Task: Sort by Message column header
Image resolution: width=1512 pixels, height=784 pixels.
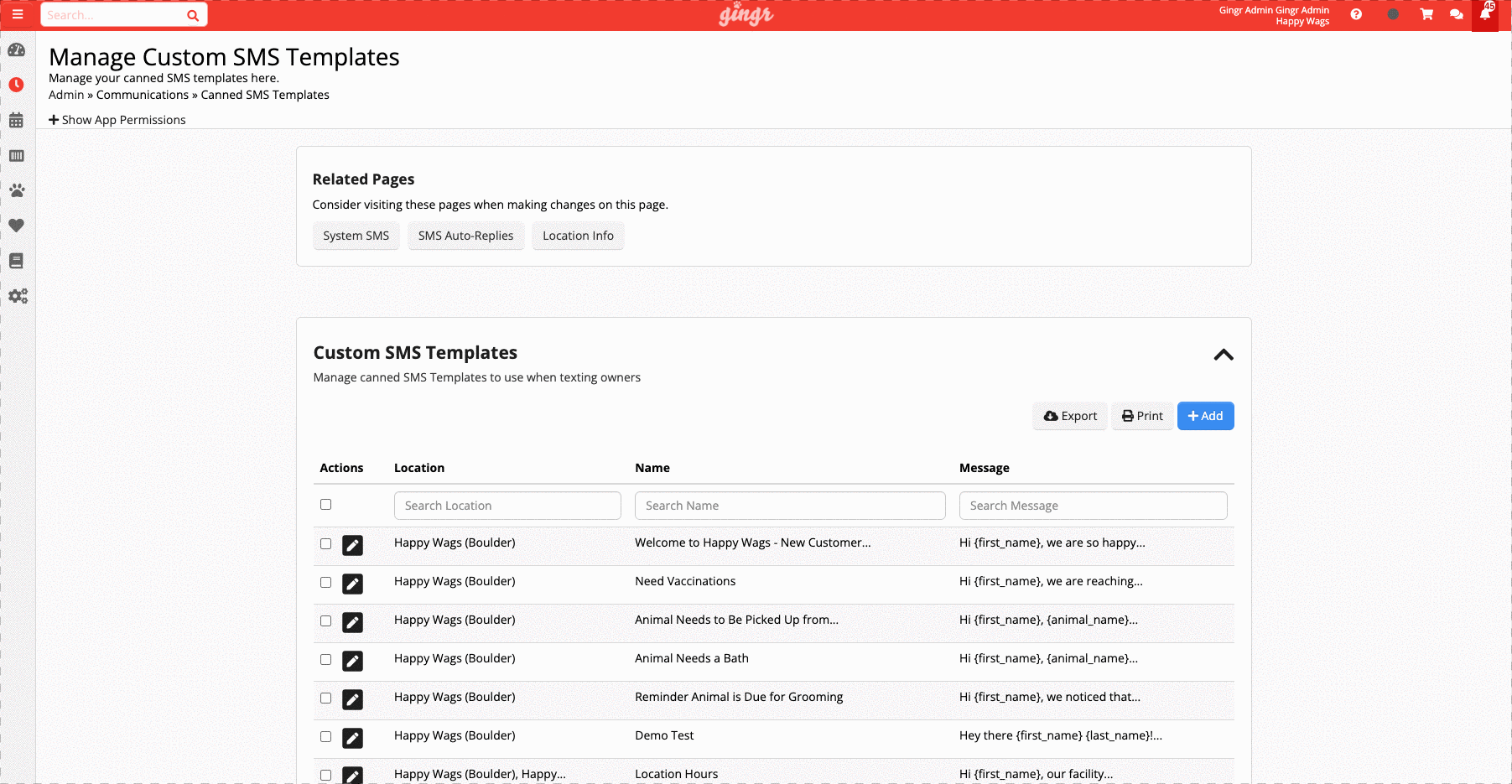Action: (x=985, y=468)
